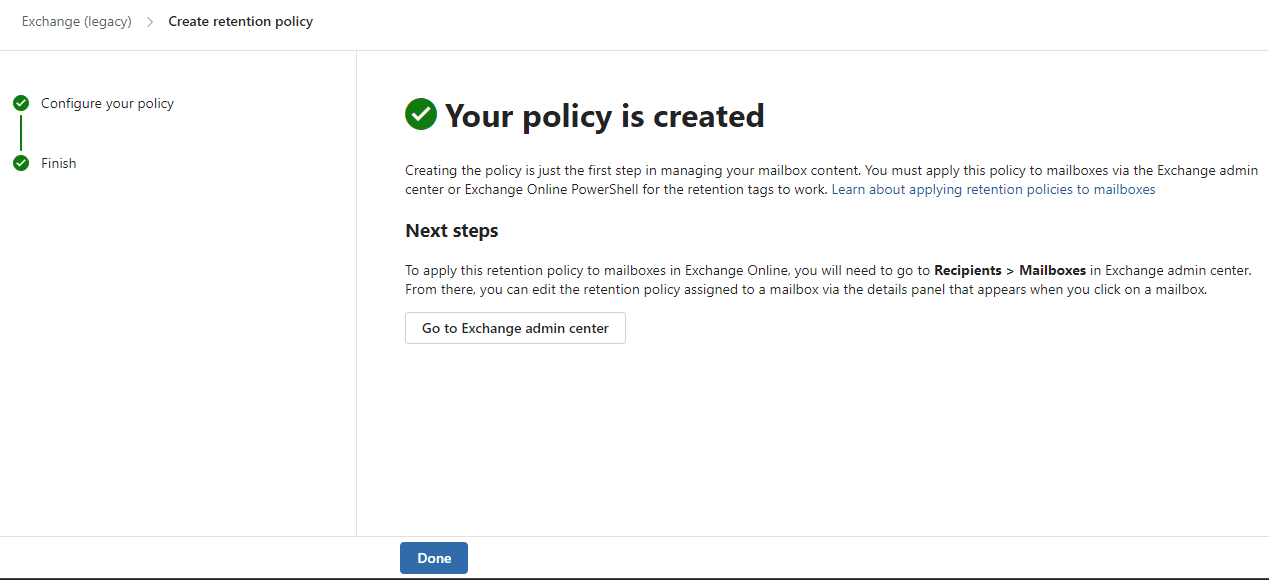The height and width of the screenshot is (580, 1269).
Task: Open Learn about applying retention policies link
Action: click(x=993, y=189)
